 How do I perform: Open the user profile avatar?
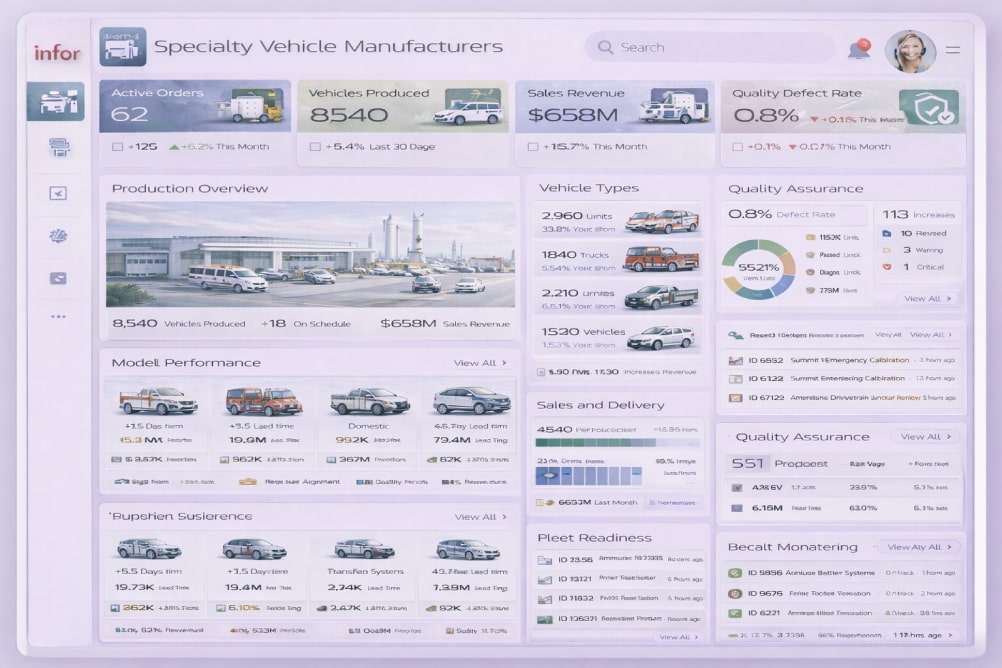(x=909, y=49)
